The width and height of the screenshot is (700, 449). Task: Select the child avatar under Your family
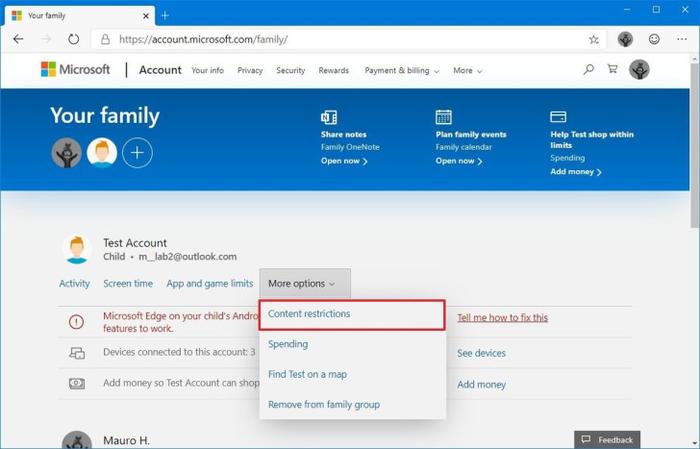(x=102, y=153)
